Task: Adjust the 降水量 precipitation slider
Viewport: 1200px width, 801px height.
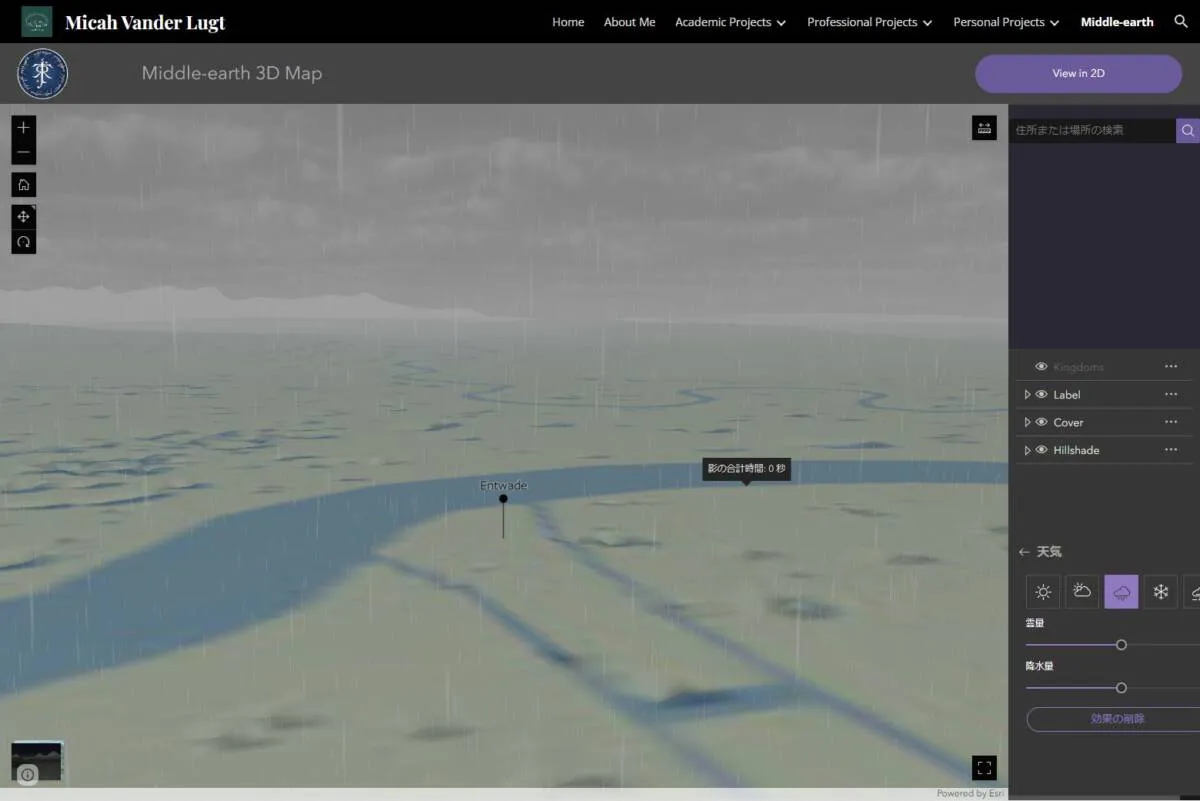Action: click(1121, 688)
